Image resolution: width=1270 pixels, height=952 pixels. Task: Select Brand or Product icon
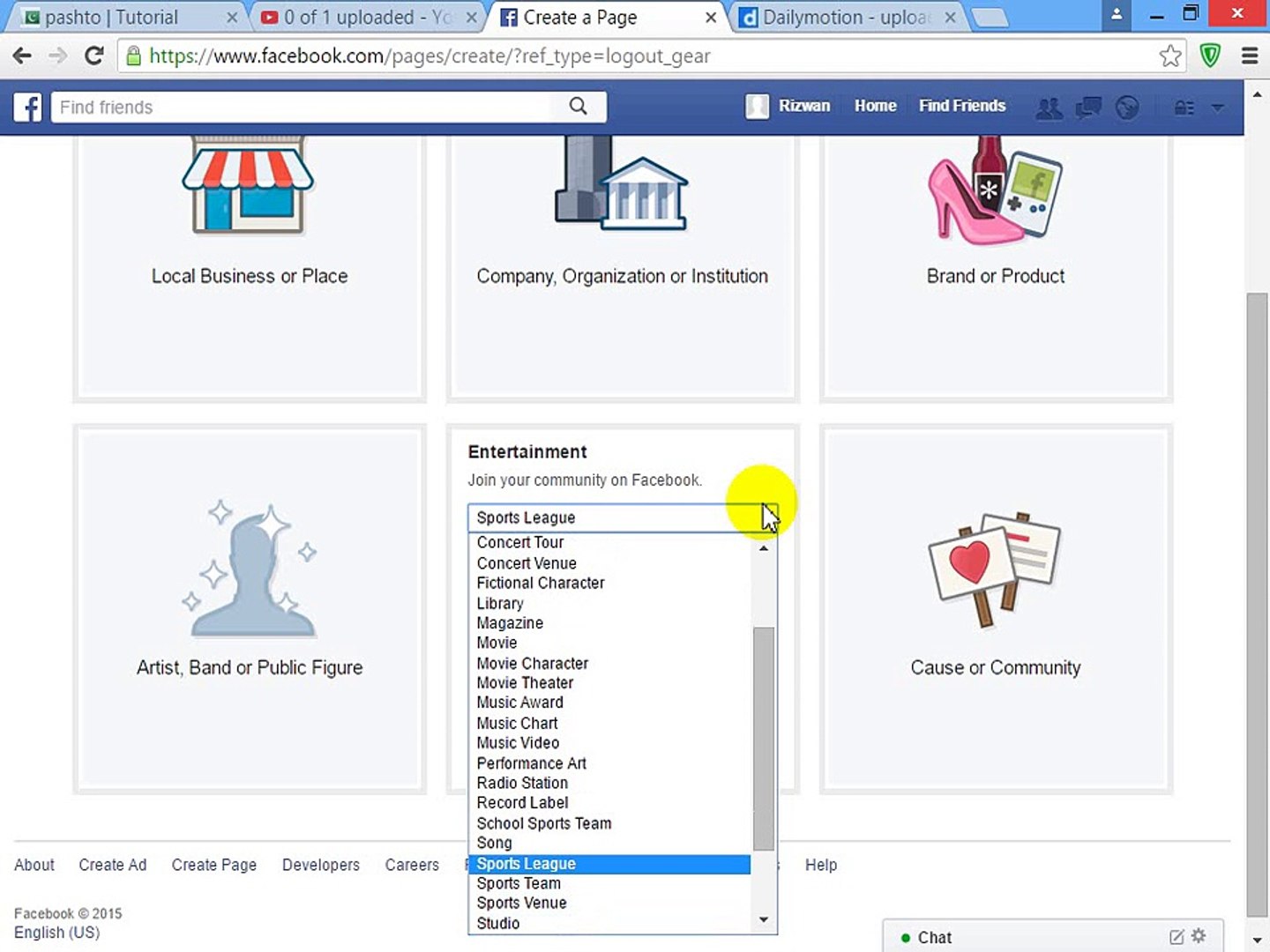click(x=995, y=190)
